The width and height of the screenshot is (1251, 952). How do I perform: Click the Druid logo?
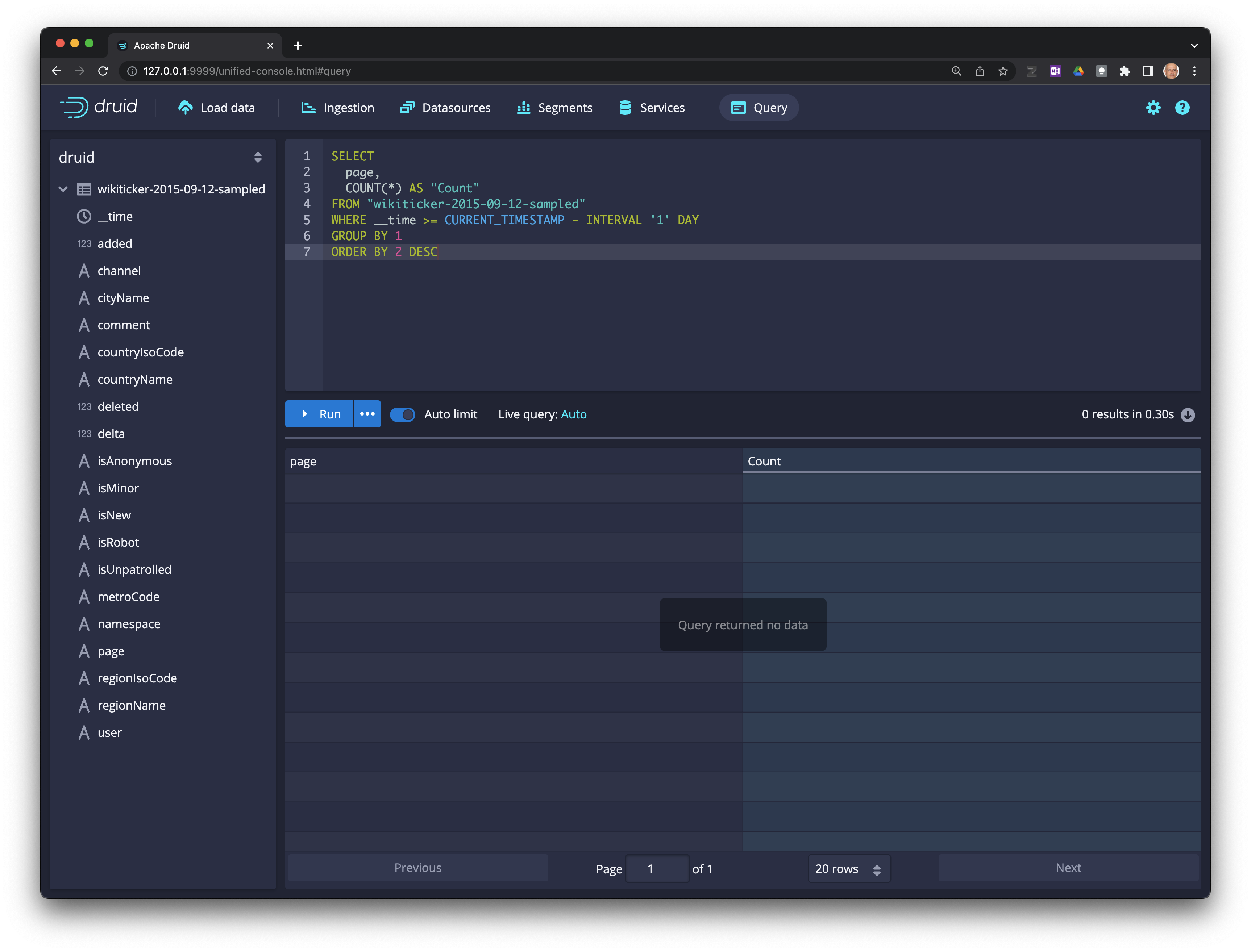[x=99, y=107]
